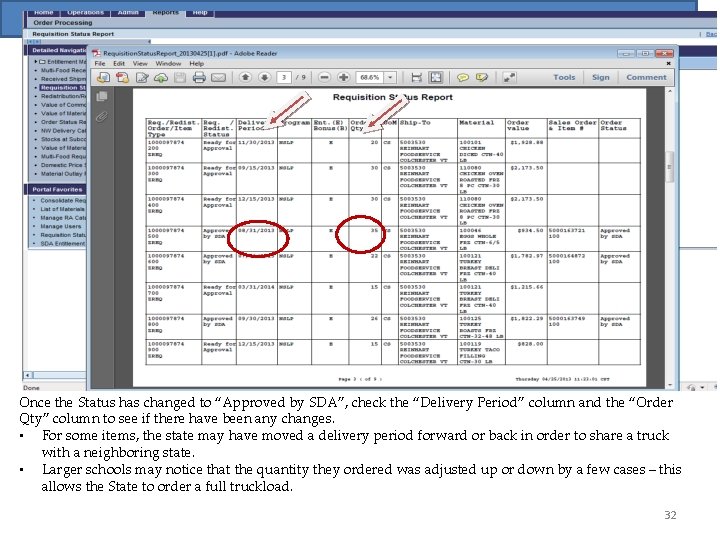Viewport: 720px width, 540px height.
Task: Click the read mode expand icon
Action: pos(509,78)
